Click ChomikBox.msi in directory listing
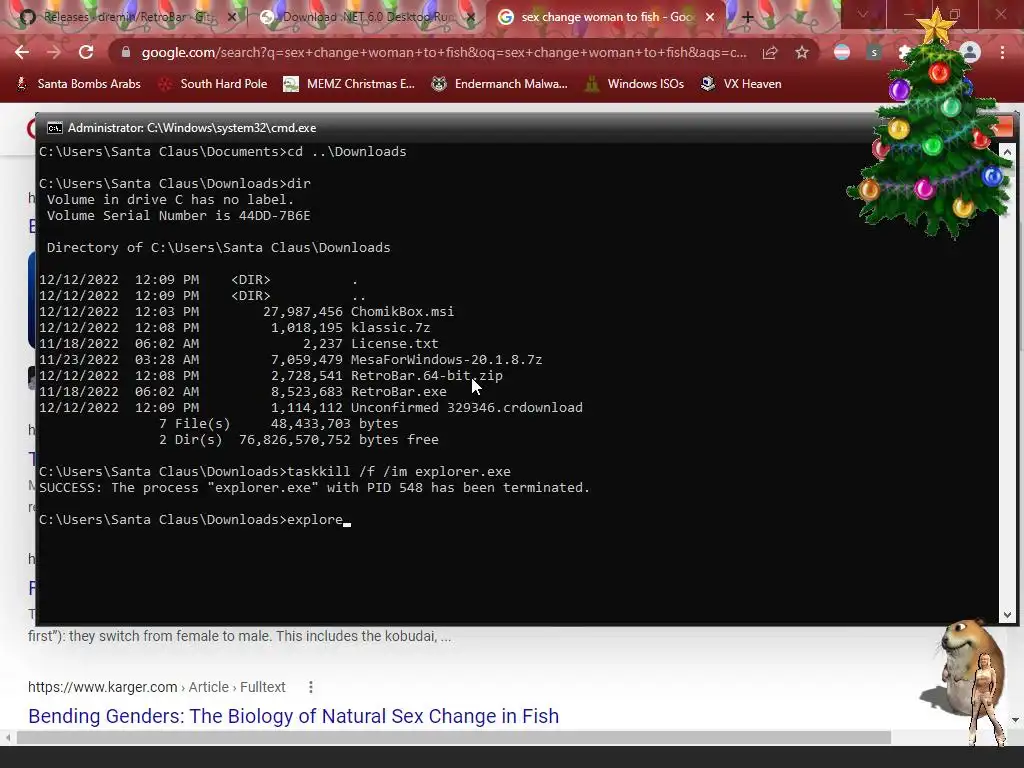This screenshot has height=768, width=1024. coord(402,312)
